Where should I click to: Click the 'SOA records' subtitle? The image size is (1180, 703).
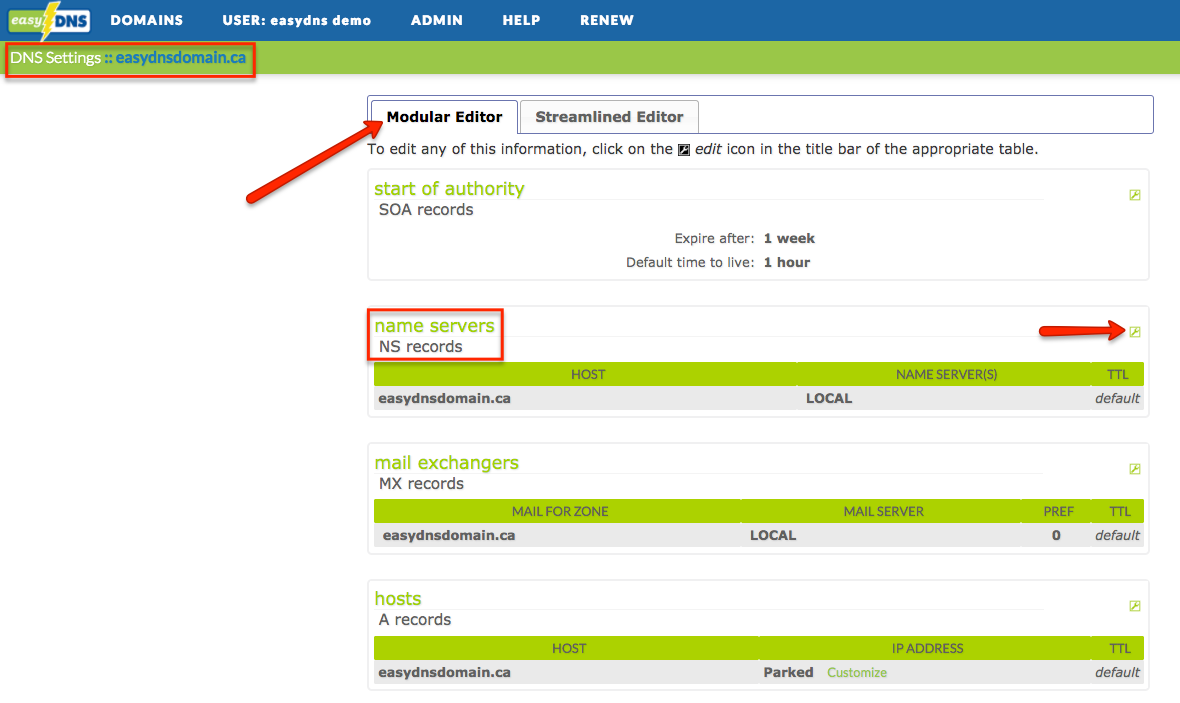coord(426,210)
